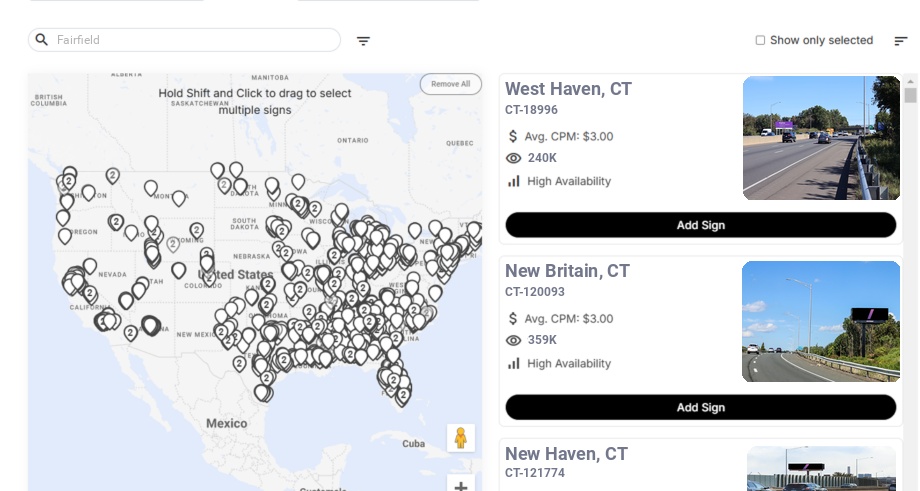Click the Remove All button
Image resolution: width=920 pixels, height=491 pixels.
pyautogui.click(x=450, y=84)
